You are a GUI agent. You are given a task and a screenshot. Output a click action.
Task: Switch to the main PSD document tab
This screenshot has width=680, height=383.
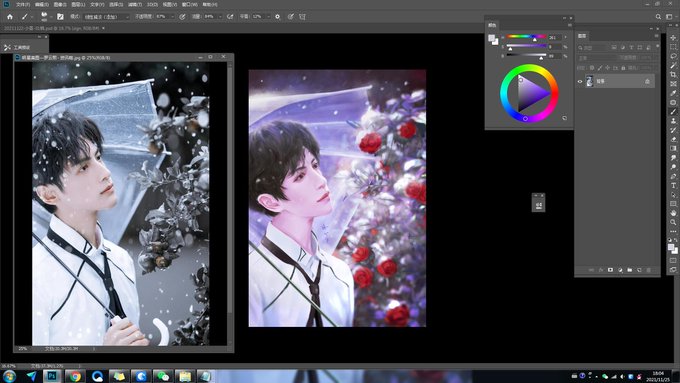[52, 28]
